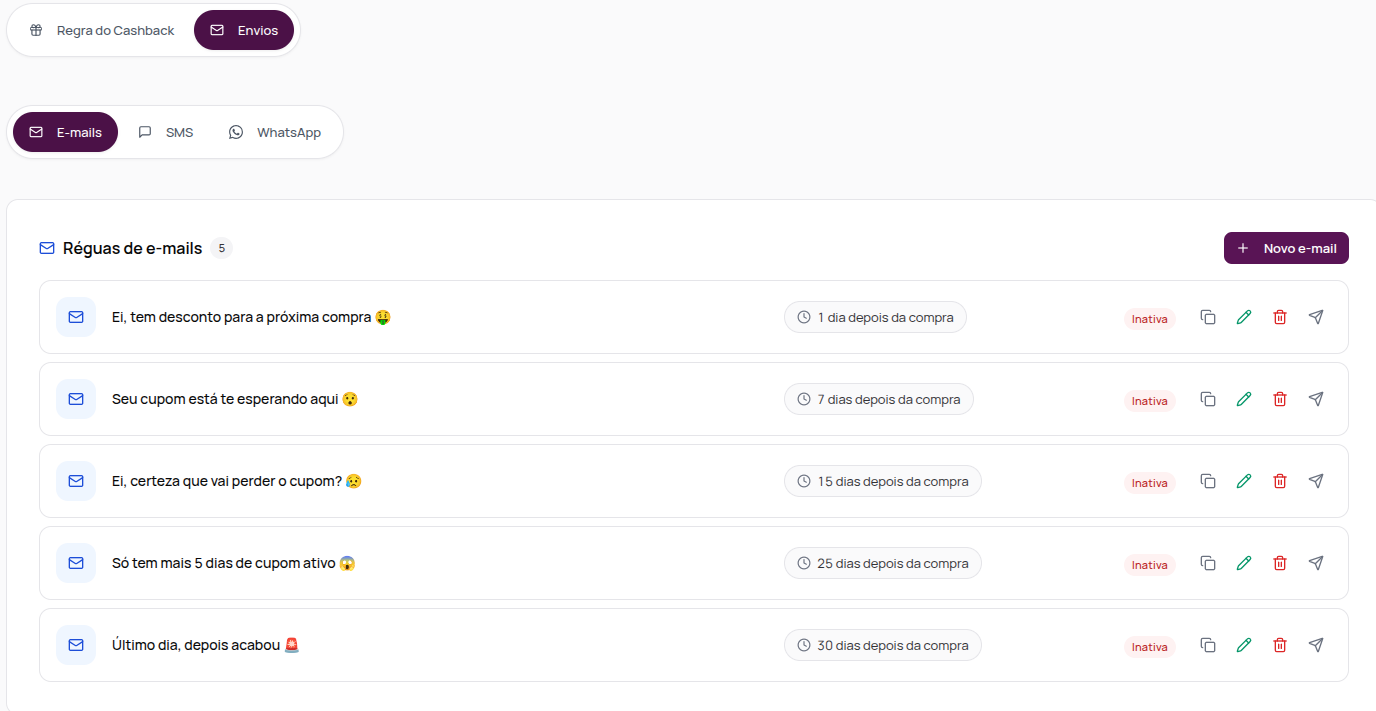1376x711 pixels.
Task: Duplicate the 'Seu cupom está te esperando' email
Action: (x=1208, y=399)
